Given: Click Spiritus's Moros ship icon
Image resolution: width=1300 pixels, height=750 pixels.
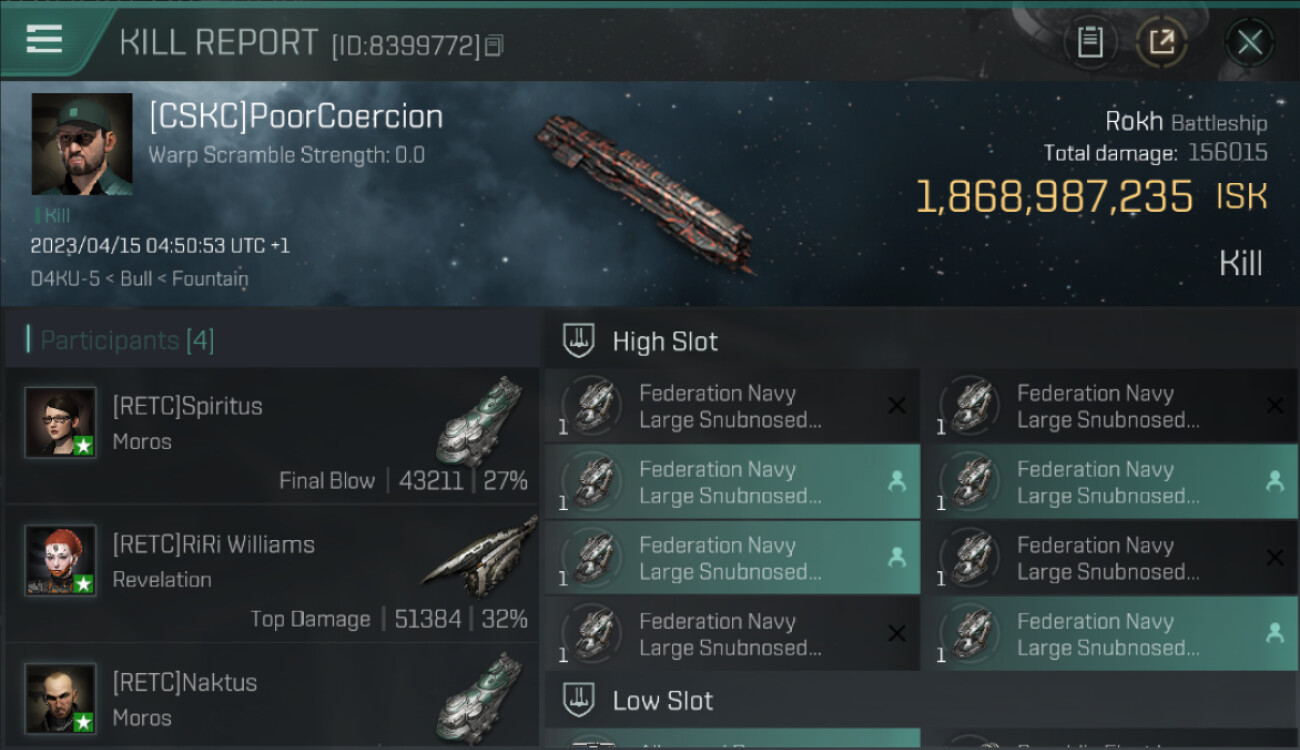Looking at the screenshot, I should [x=480, y=422].
